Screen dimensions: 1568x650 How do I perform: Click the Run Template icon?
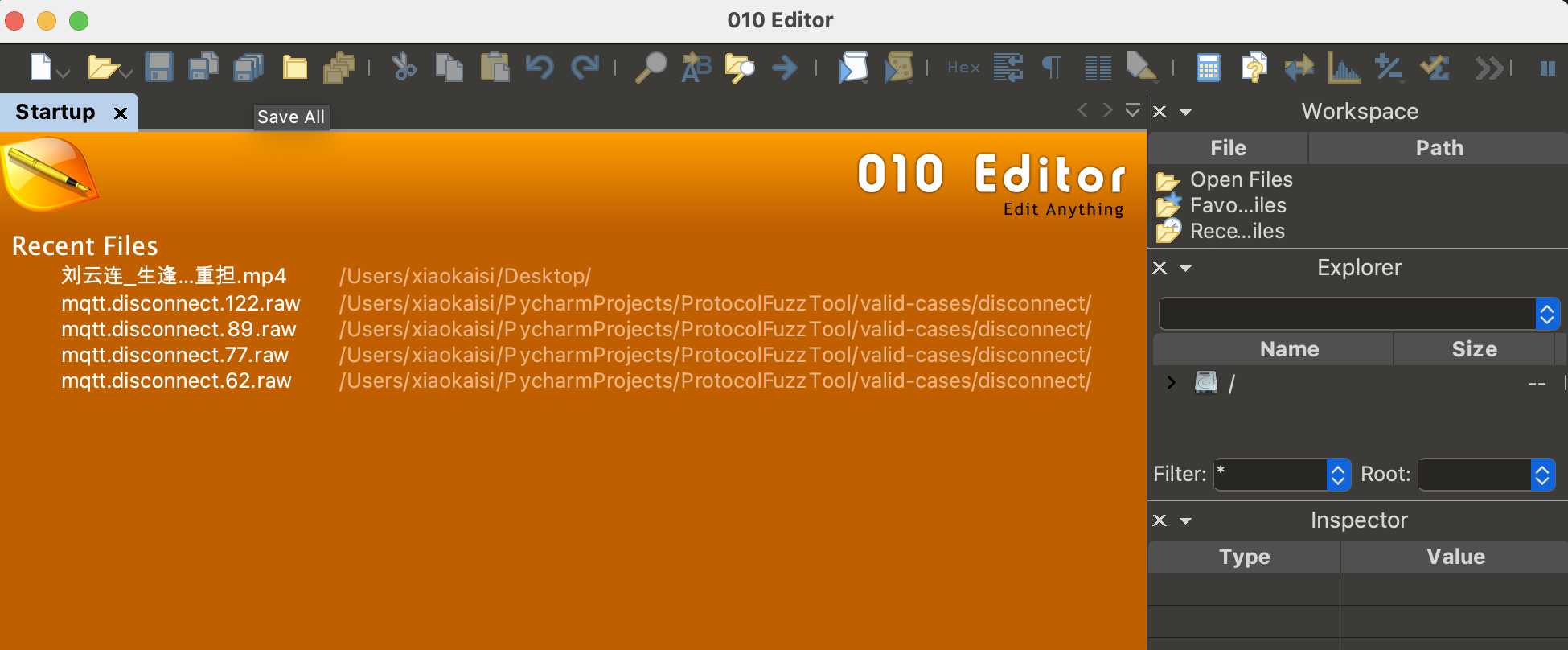pyautogui.click(x=898, y=68)
